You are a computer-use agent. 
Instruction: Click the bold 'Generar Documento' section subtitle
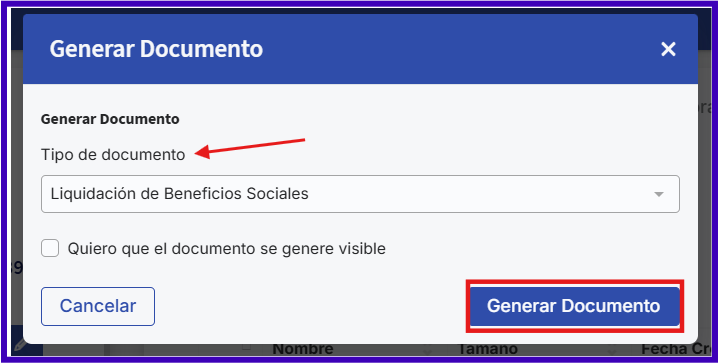[110, 119]
